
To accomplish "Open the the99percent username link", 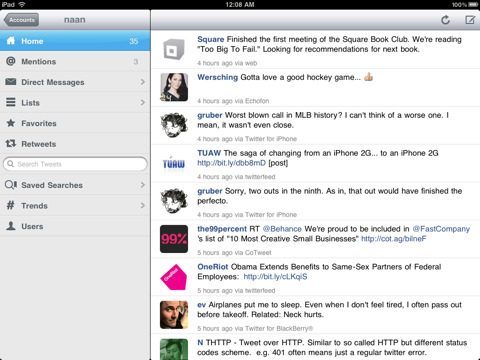I will 222,229.
